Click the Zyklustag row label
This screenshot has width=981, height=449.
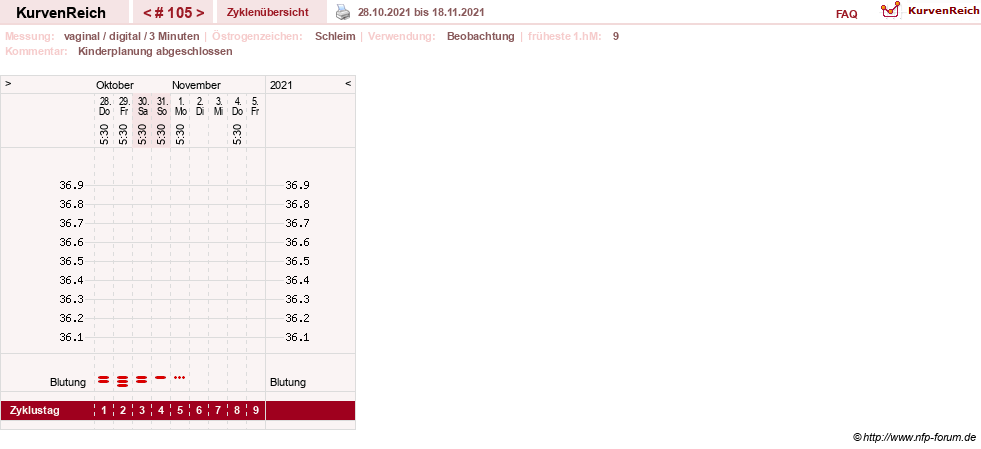tap(34, 411)
